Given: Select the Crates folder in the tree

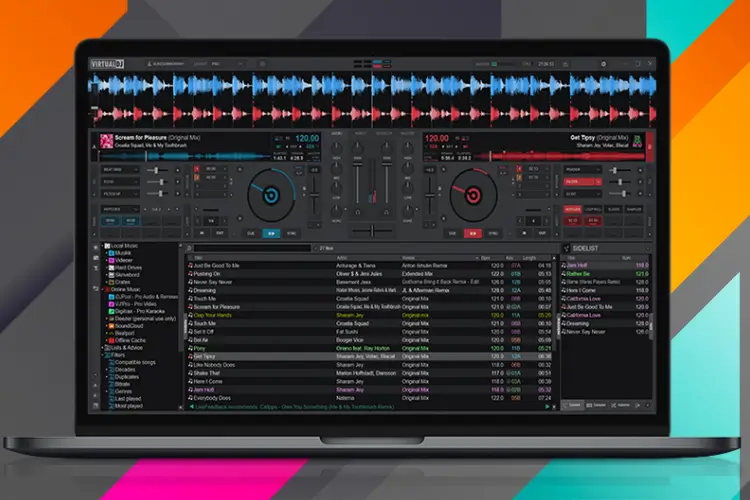Looking at the screenshot, I should tap(120, 282).
